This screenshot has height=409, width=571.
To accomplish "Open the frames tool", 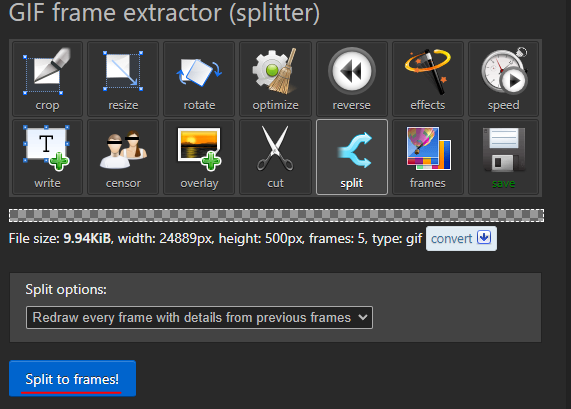I will [428, 157].
